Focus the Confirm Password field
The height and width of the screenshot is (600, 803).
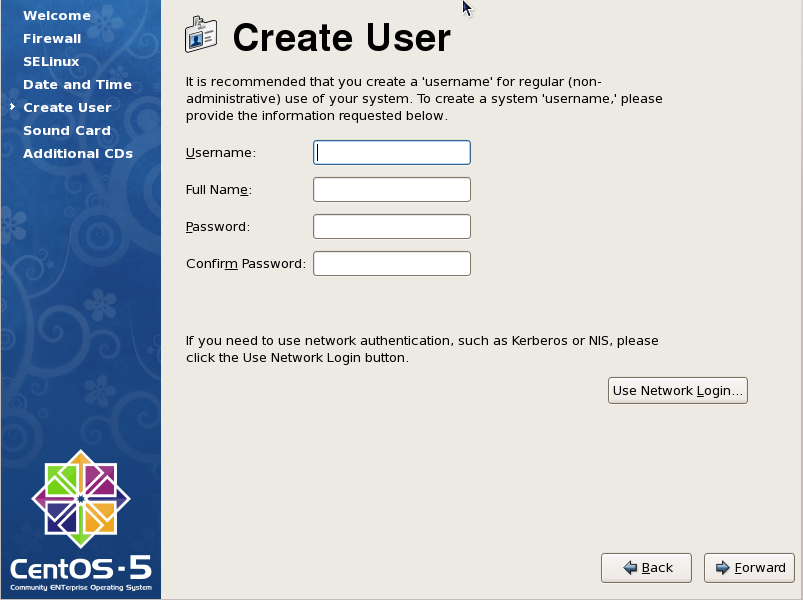(392, 263)
